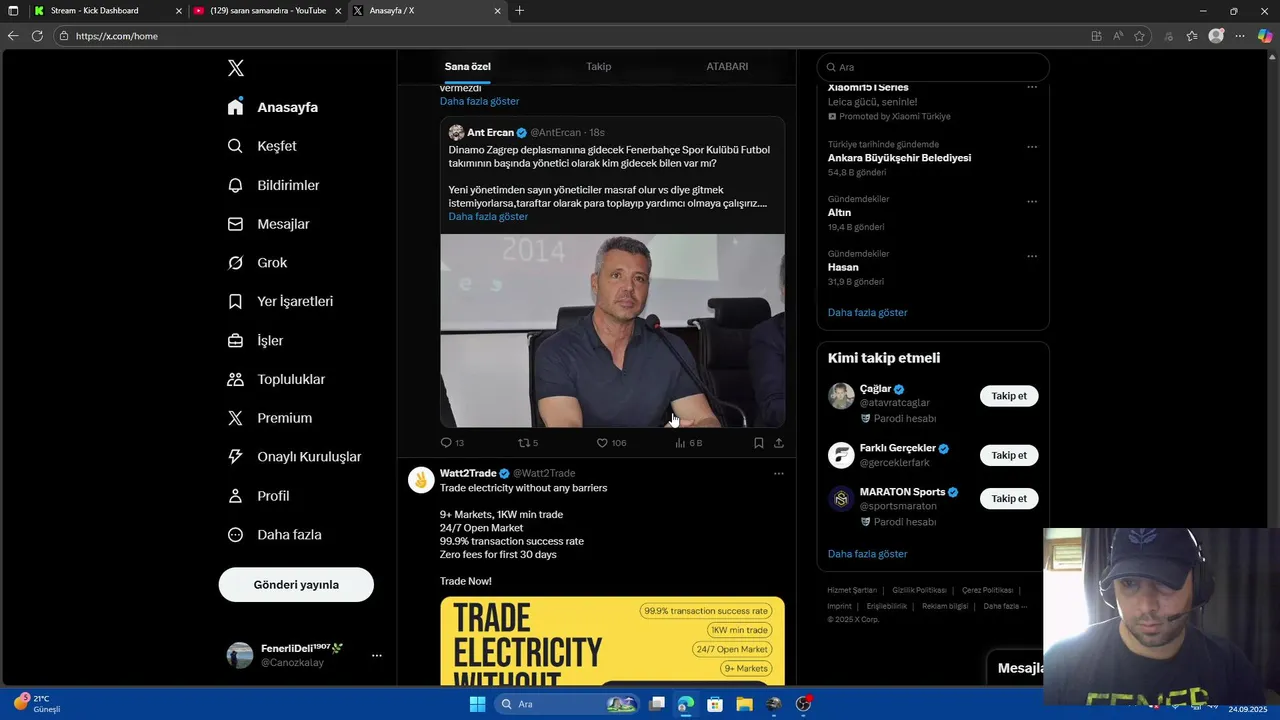1280x720 pixels.
Task: Open account menu dots next to FenerliDeli
Action: click(x=377, y=656)
